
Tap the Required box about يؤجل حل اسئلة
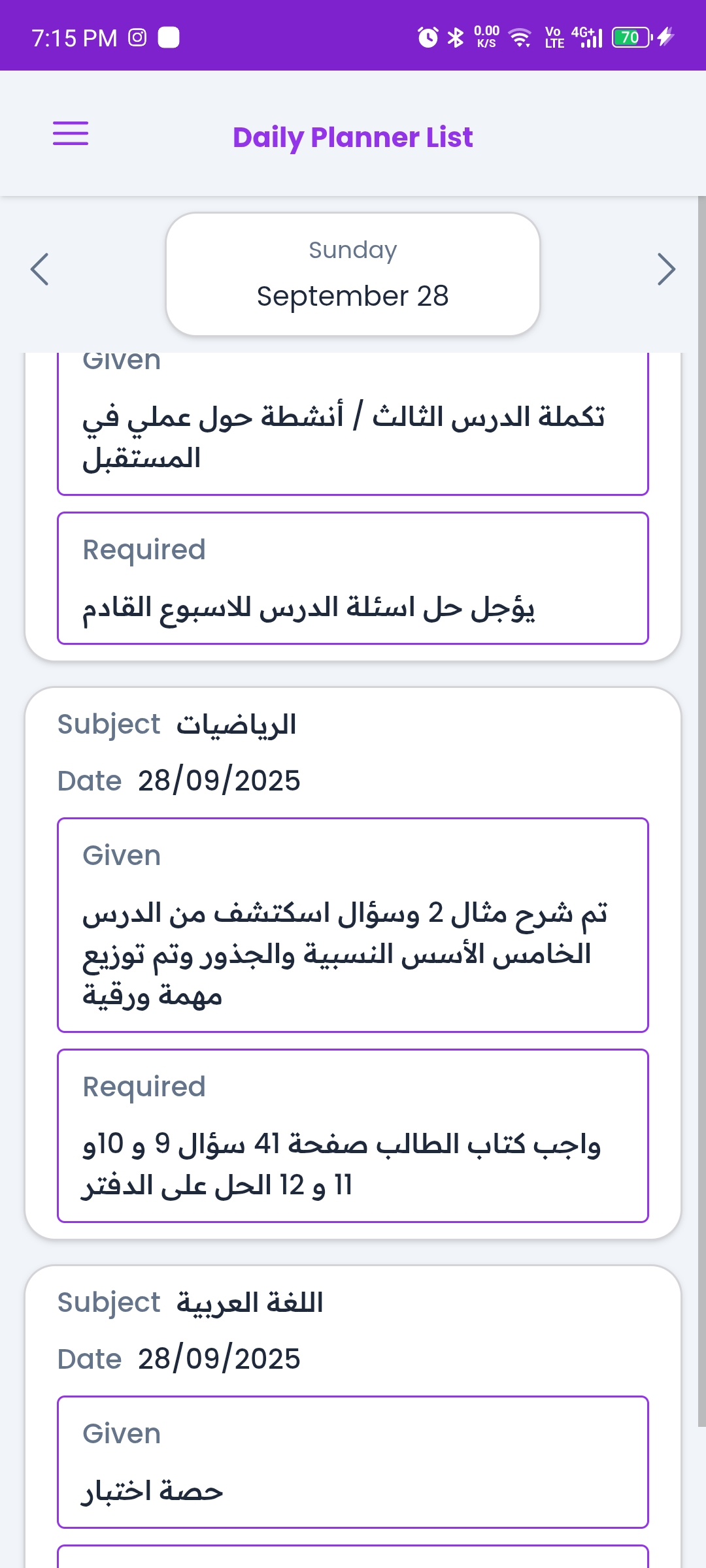(x=353, y=578)
